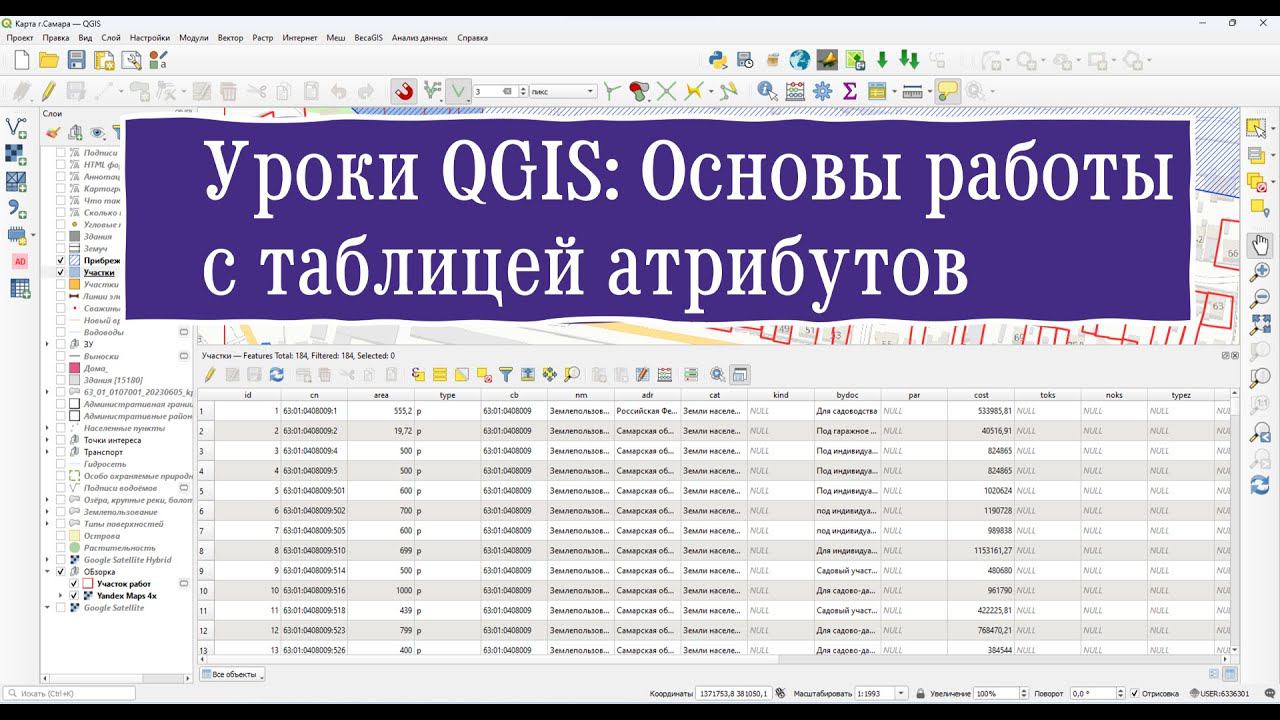Click the bydoc column header
Screen dimensions: 1280x720
coord(847,395)
